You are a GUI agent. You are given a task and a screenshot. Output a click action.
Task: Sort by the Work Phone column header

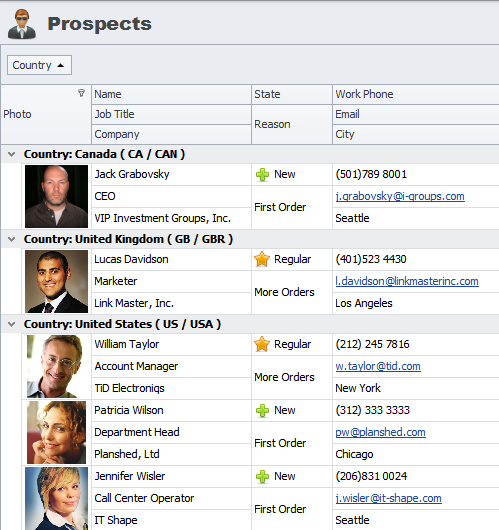click(415, 94)
